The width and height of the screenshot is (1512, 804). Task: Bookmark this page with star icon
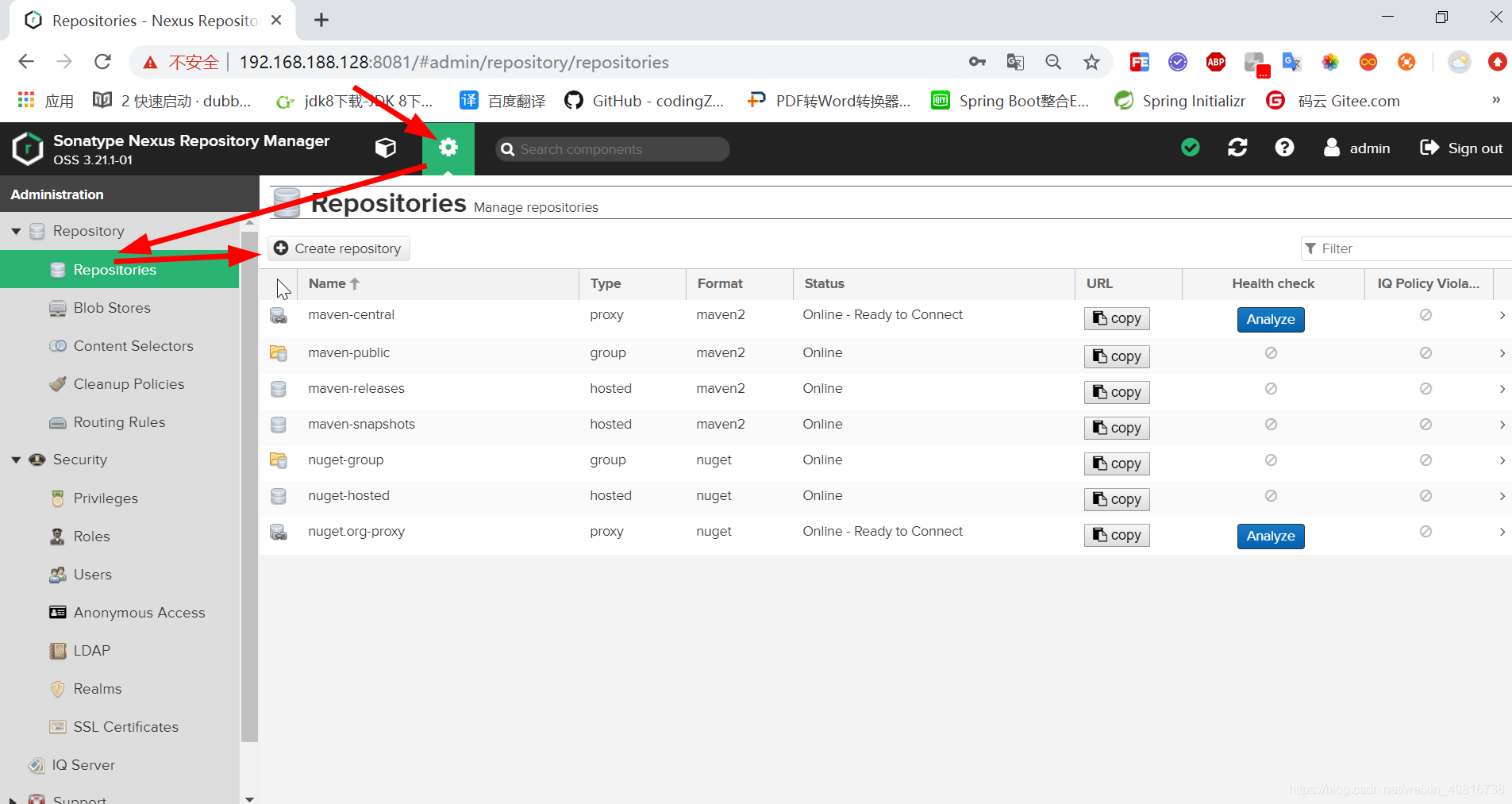pyautogui.click(x=1092, y=62)
